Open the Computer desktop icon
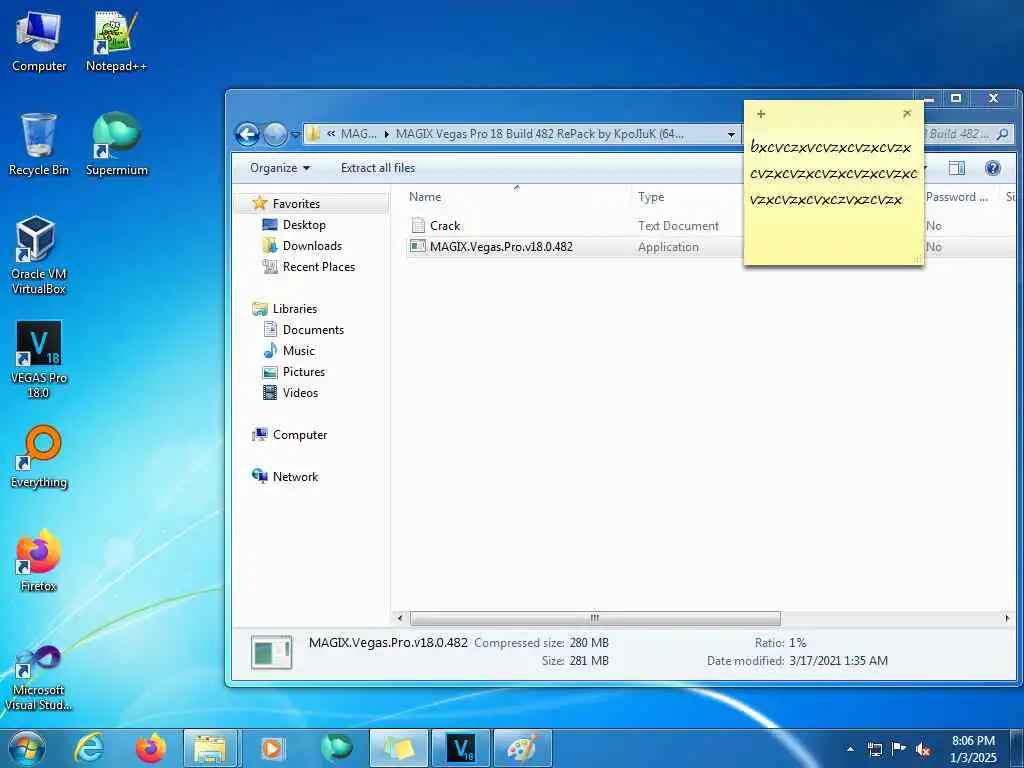 tap(39, 41)
